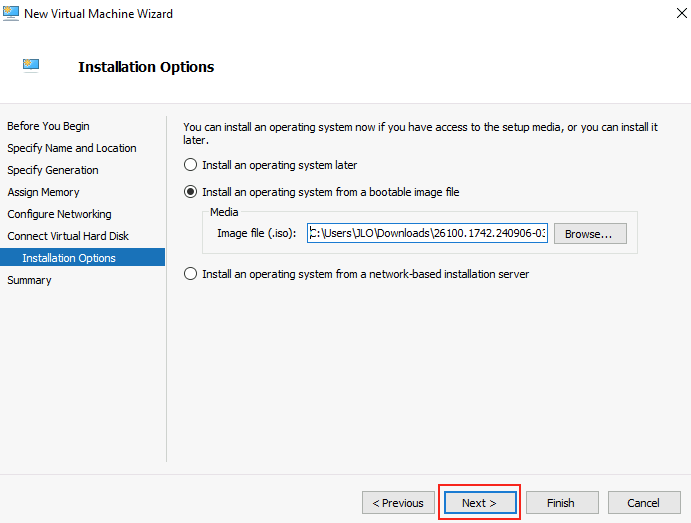691x523 pixels.
Task: Go to Connect Virtual Hard Disk step
Action: tap(68, 236)
